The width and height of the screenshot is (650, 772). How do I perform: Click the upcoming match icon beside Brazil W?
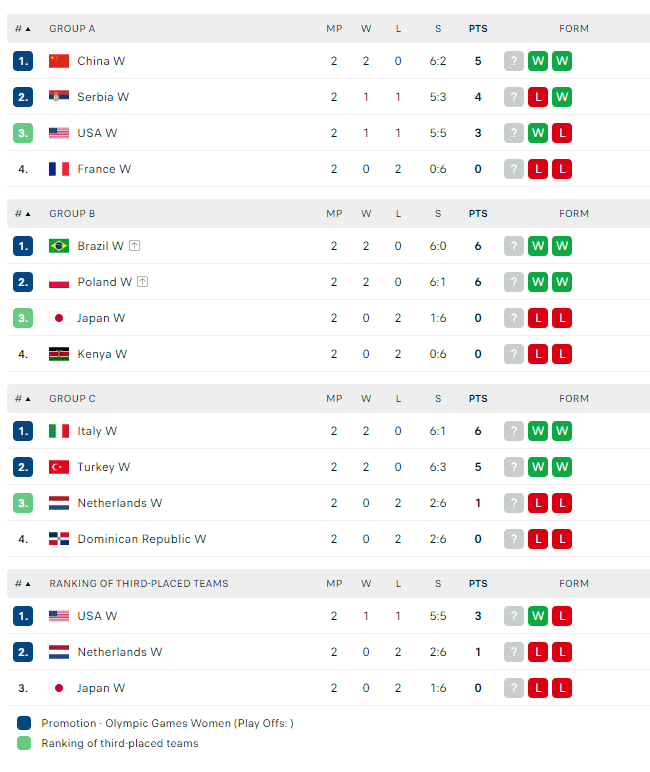click(x=134, y=246)
